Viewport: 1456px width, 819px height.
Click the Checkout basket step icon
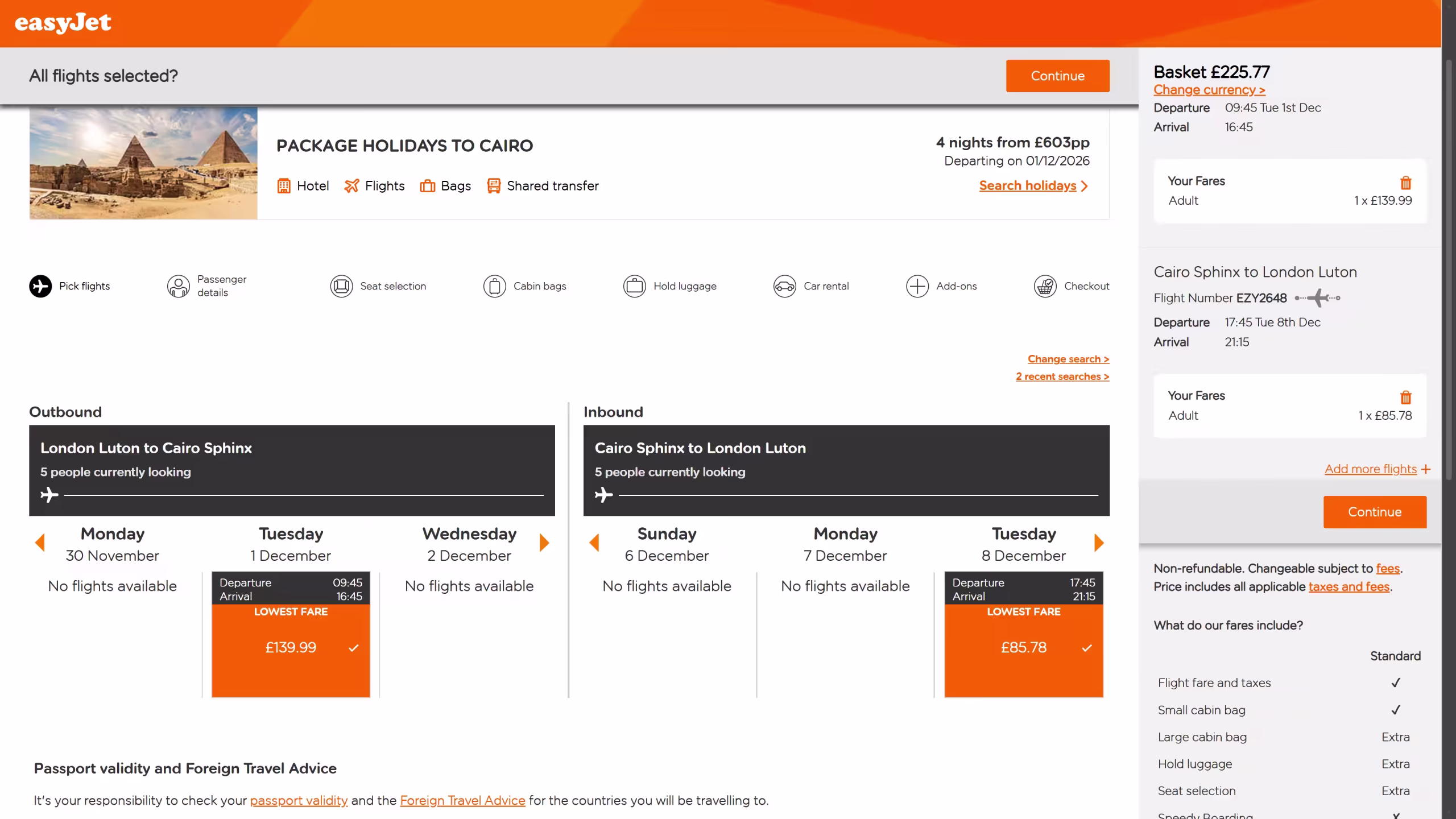1045,286
